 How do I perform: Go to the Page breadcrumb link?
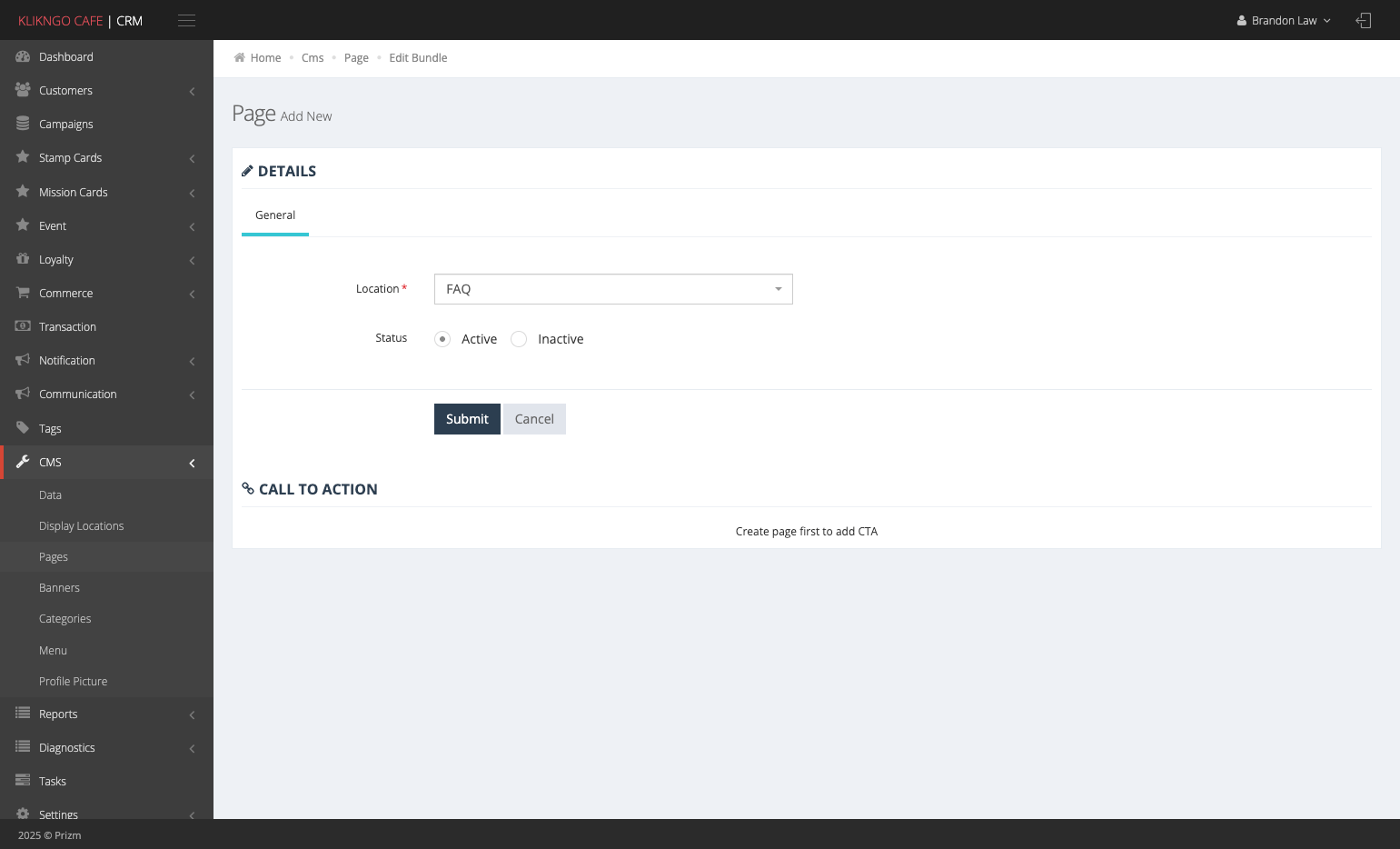356,57
